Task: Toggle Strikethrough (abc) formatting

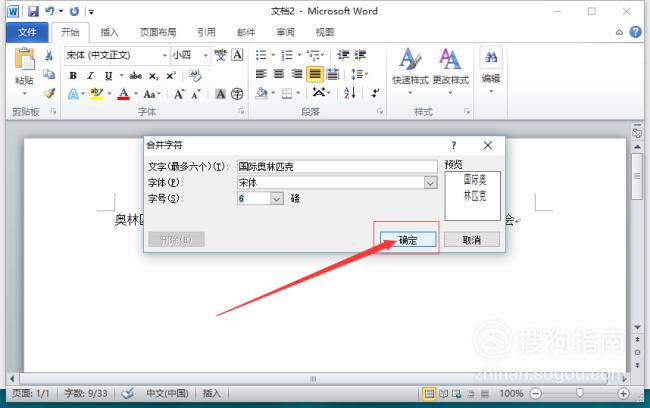Action: pos(135,75)
